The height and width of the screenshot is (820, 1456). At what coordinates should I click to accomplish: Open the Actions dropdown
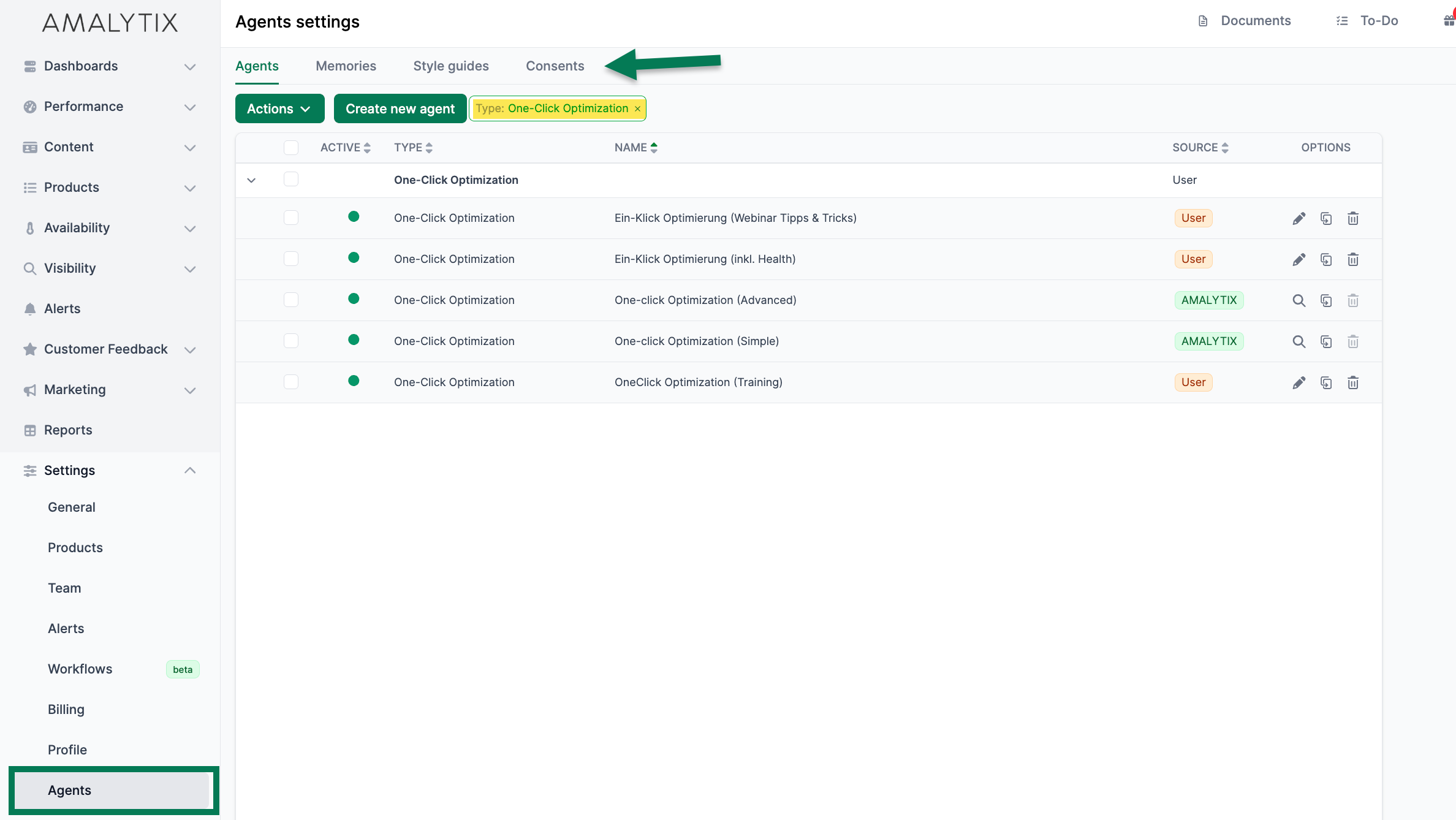pyautogui.click(x=279, y=108)
